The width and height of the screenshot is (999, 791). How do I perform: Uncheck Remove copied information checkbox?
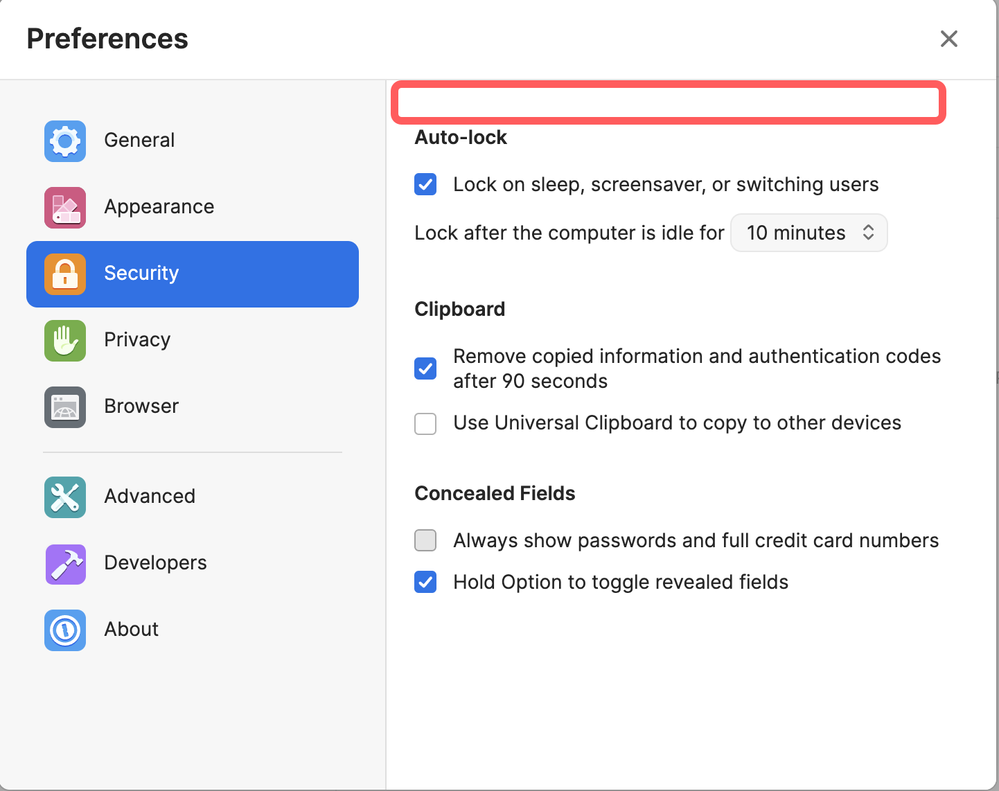tap(426, 368)
